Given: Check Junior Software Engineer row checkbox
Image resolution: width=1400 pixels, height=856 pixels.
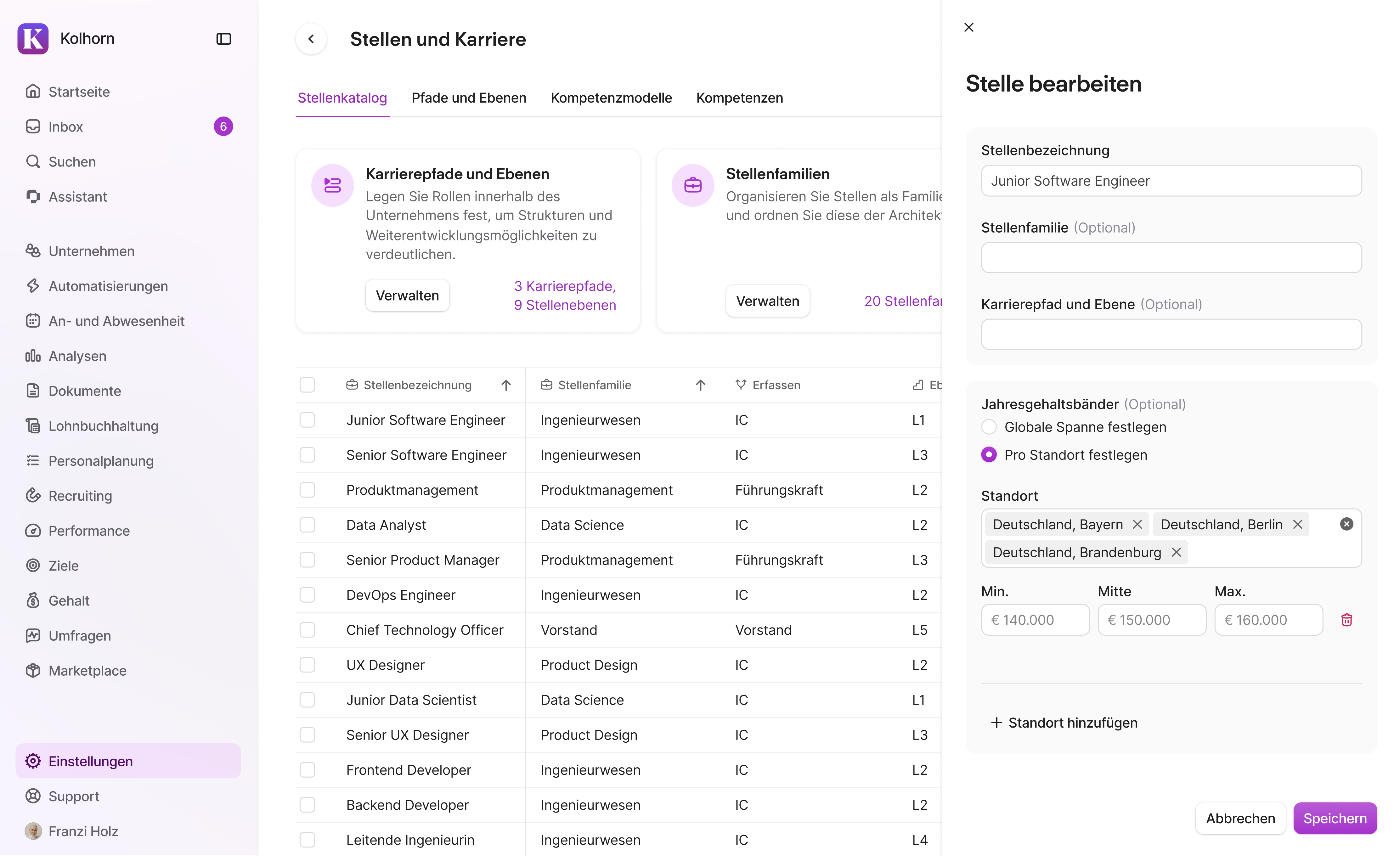Looking at the screenshot, I should click(308, 420).
